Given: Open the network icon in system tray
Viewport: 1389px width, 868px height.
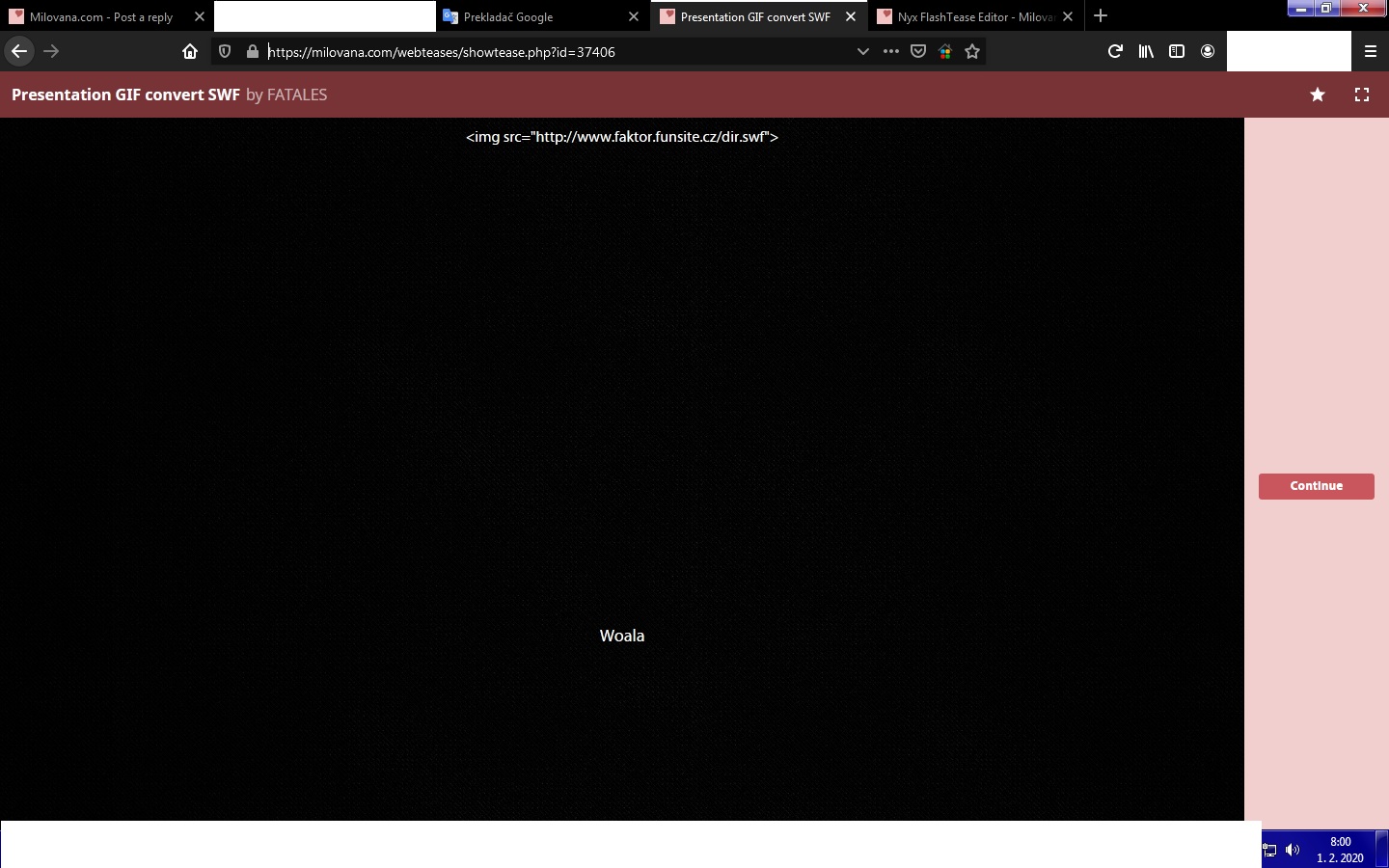Looking at the screenshot, I should click(1270, 850).
